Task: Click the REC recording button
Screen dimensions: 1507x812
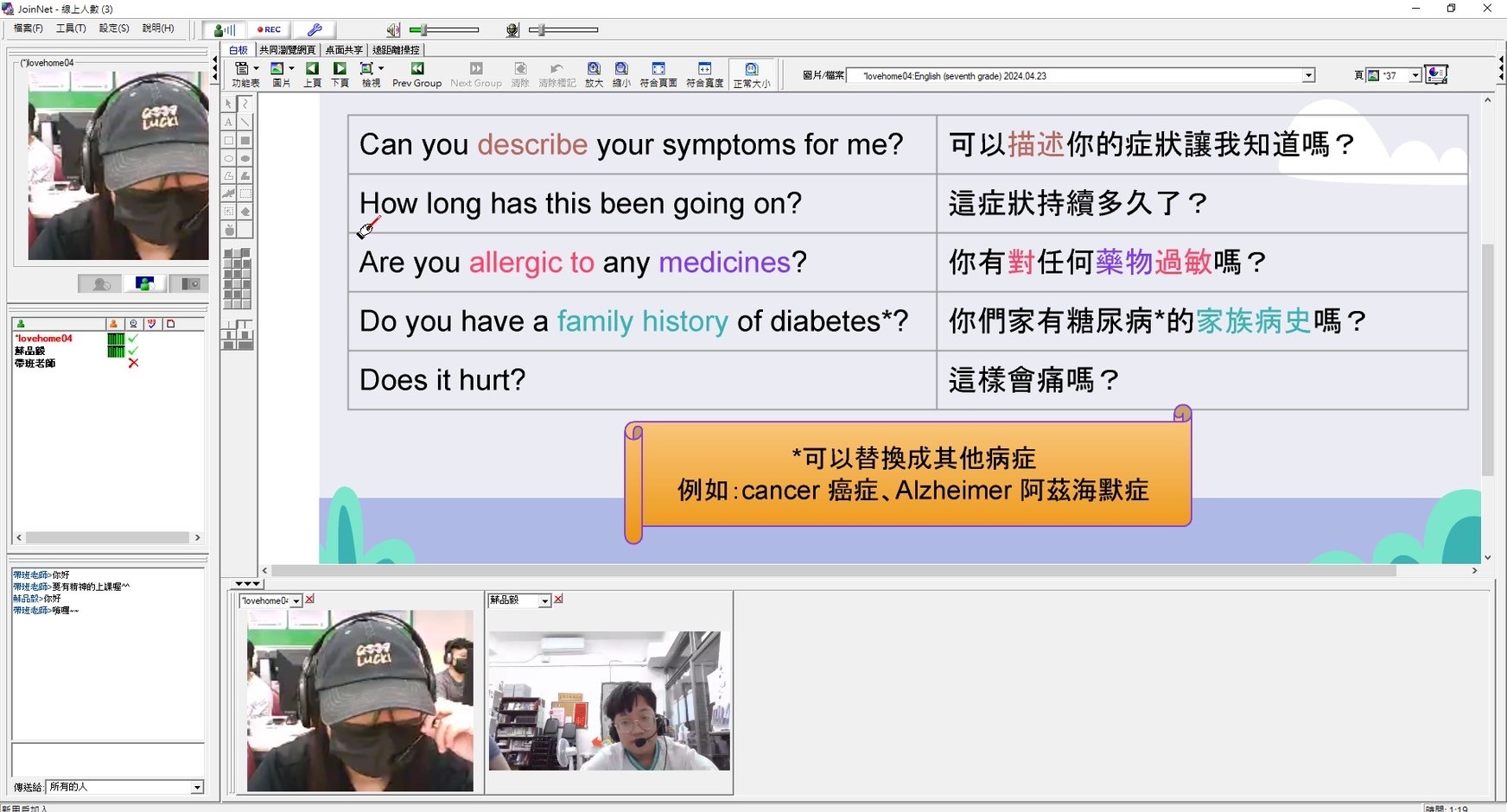Action: pos(269,29)
